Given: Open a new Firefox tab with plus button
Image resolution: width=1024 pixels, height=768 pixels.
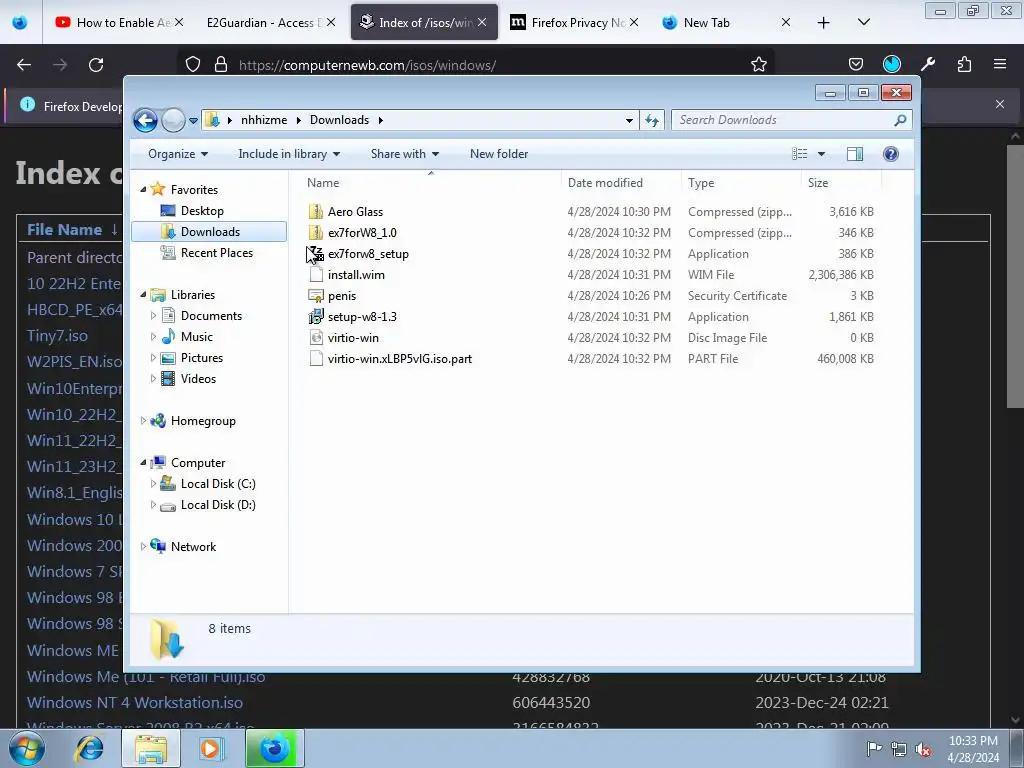Looking at the screenshot, I should [x=824, y=22].
